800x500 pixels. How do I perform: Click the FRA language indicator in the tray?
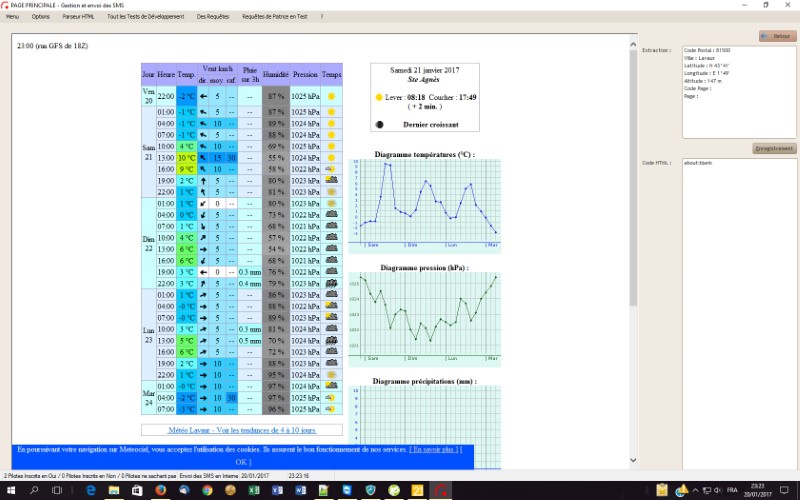point(732,490)
